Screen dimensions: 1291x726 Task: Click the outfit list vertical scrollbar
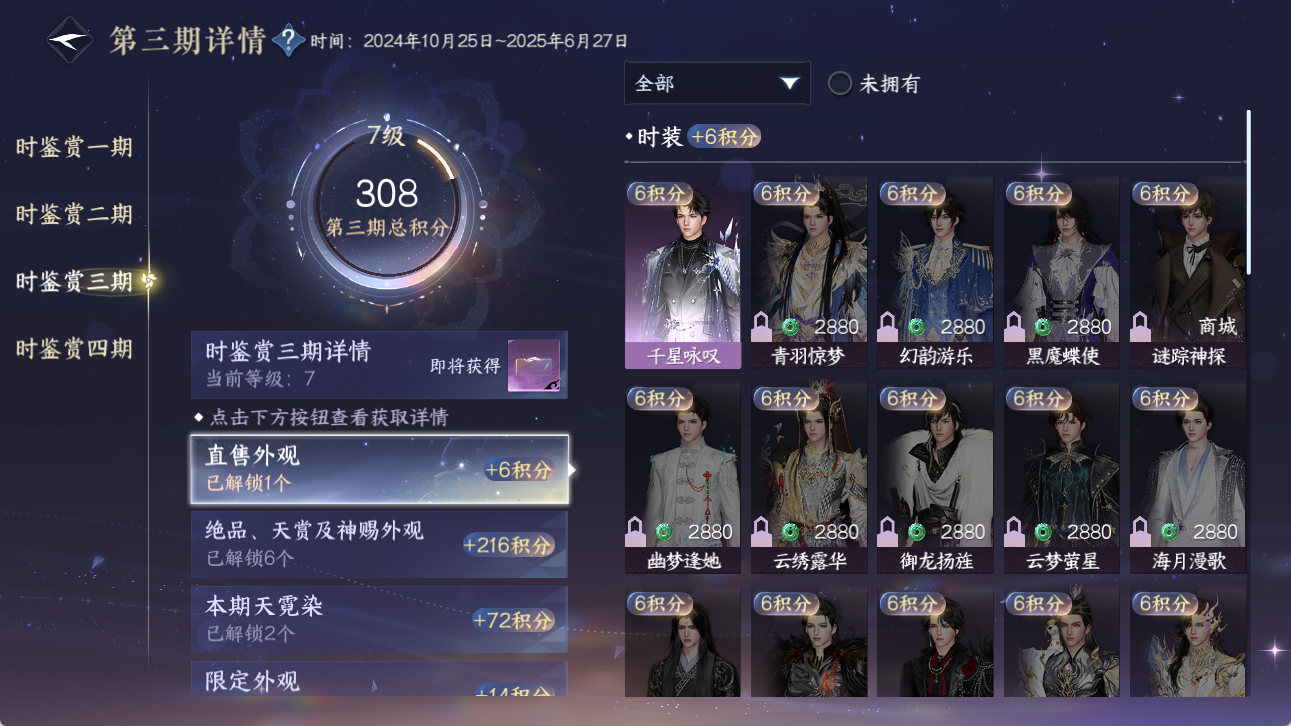pos(1248,192)
